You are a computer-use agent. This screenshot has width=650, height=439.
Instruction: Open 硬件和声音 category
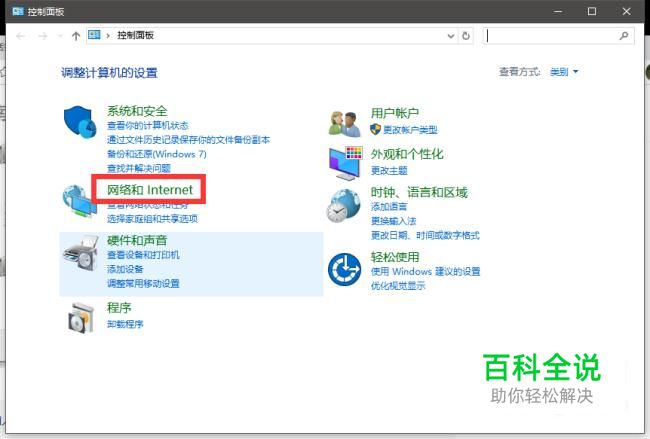pos(137,240)
